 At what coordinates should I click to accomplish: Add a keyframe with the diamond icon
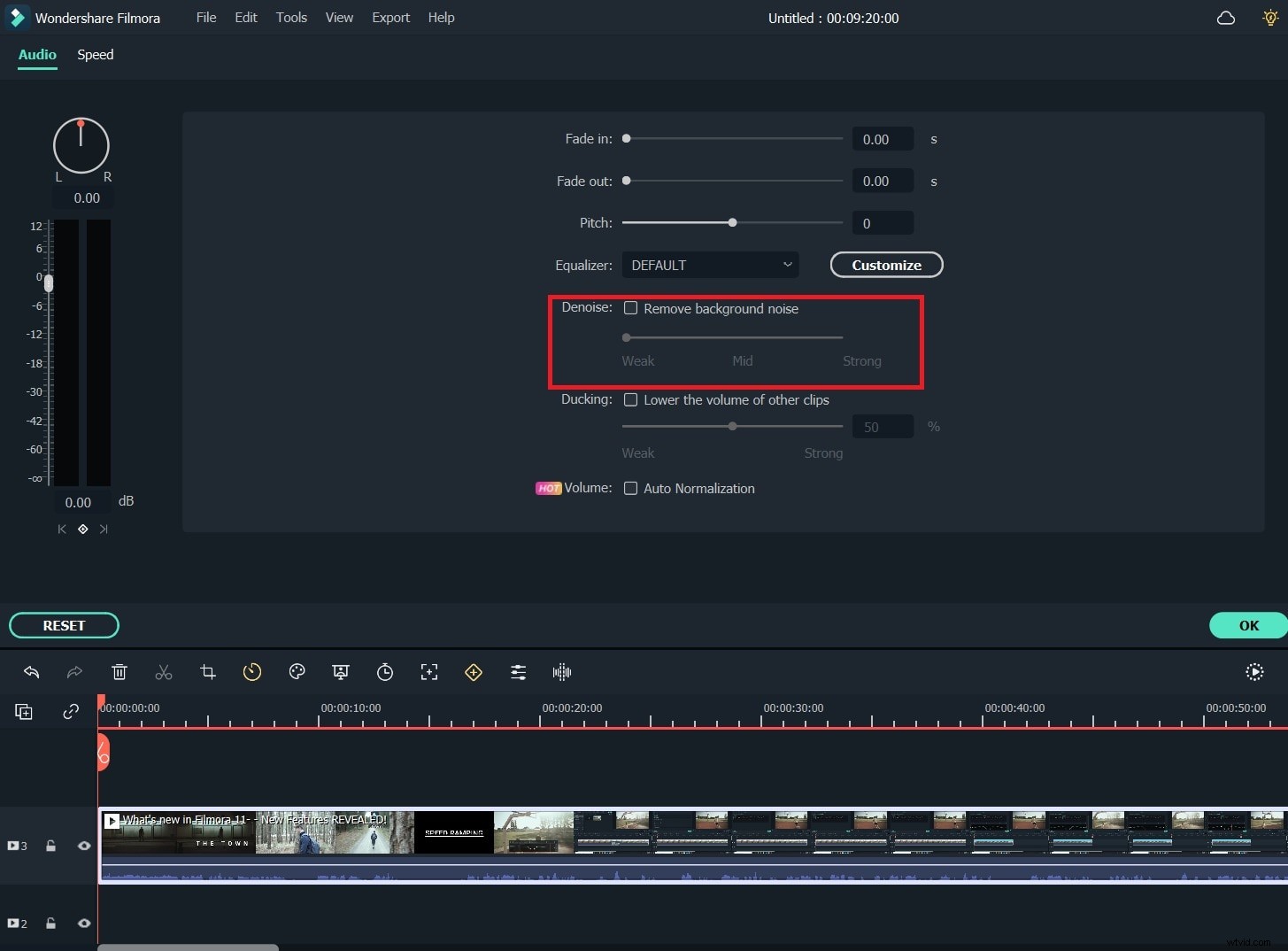(x=474, y=672)
